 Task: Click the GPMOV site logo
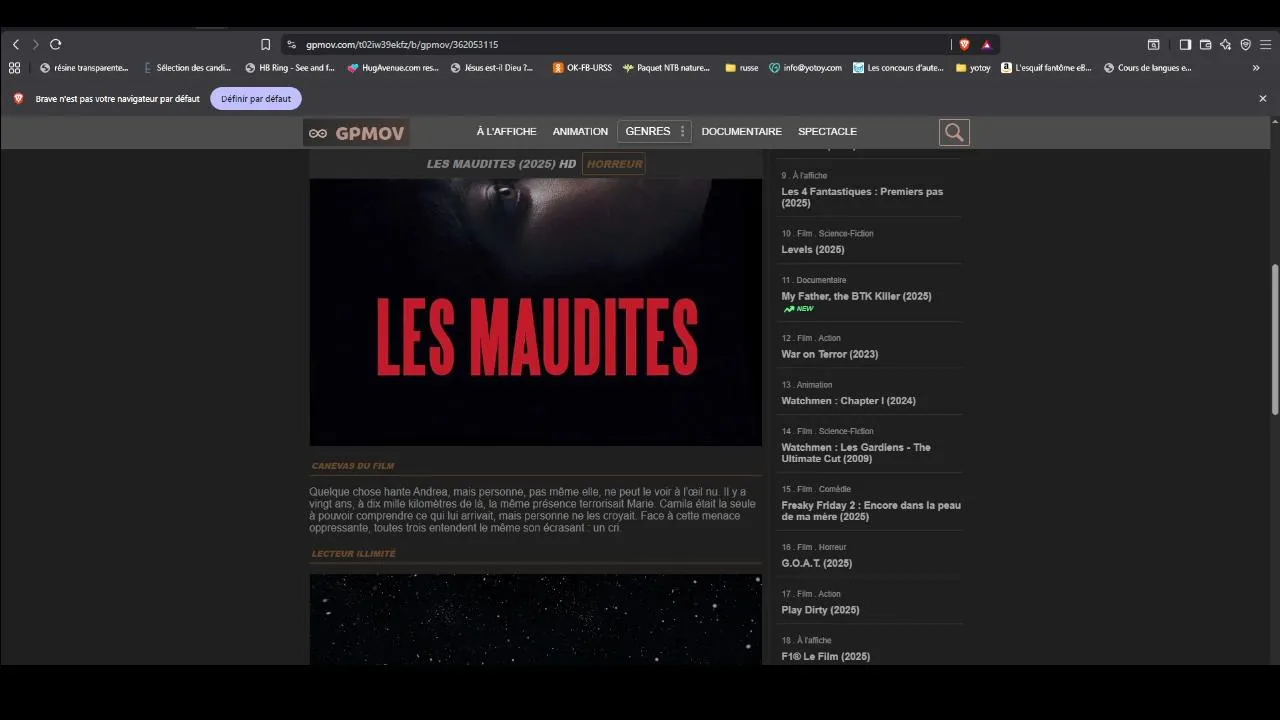tap(356, 133)
